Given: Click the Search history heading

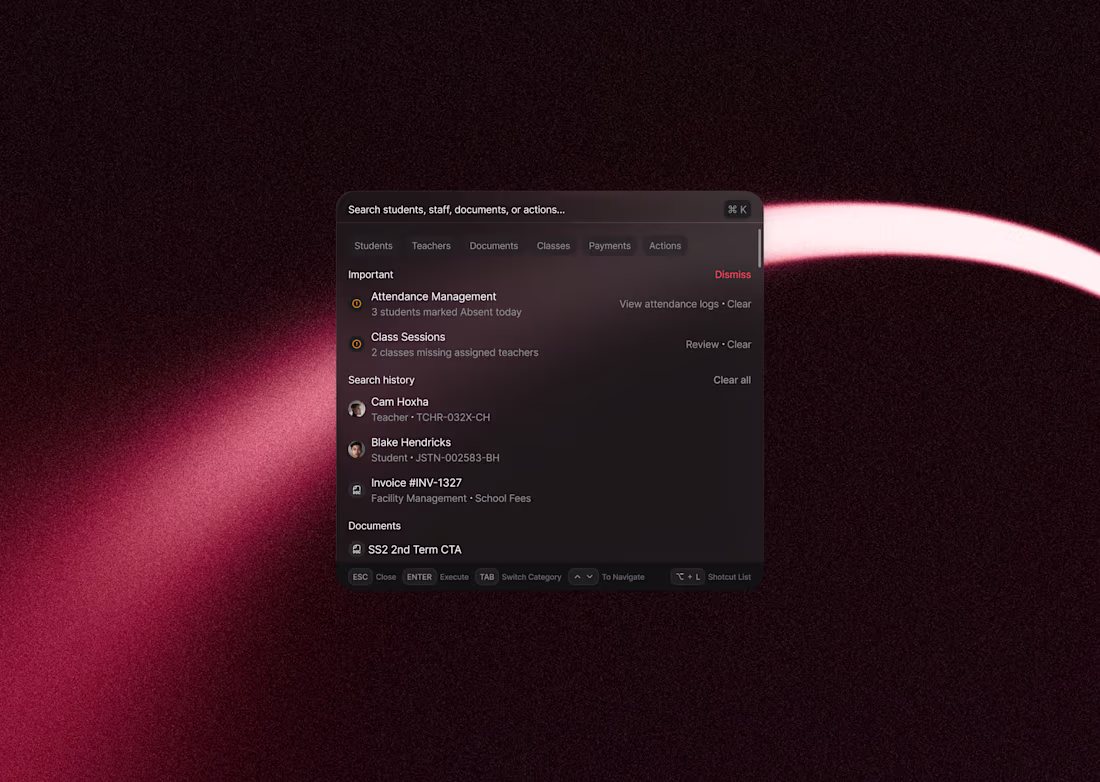Looking at the screenshot, I should point(381,380).
